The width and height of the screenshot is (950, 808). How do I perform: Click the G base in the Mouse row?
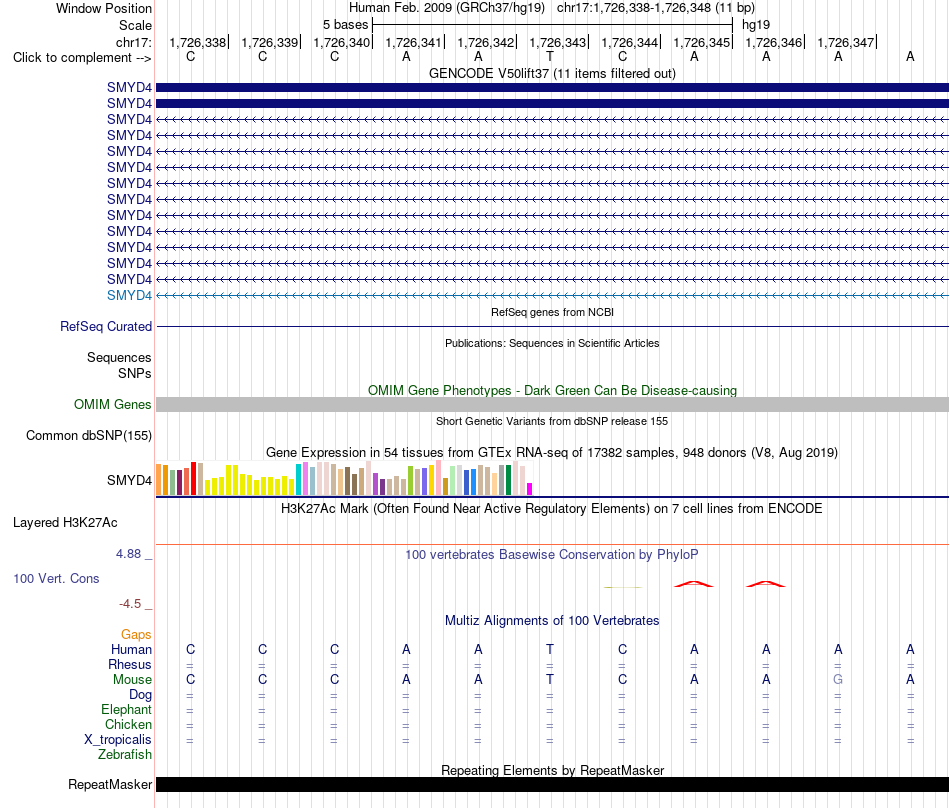[x=838, y=680]
